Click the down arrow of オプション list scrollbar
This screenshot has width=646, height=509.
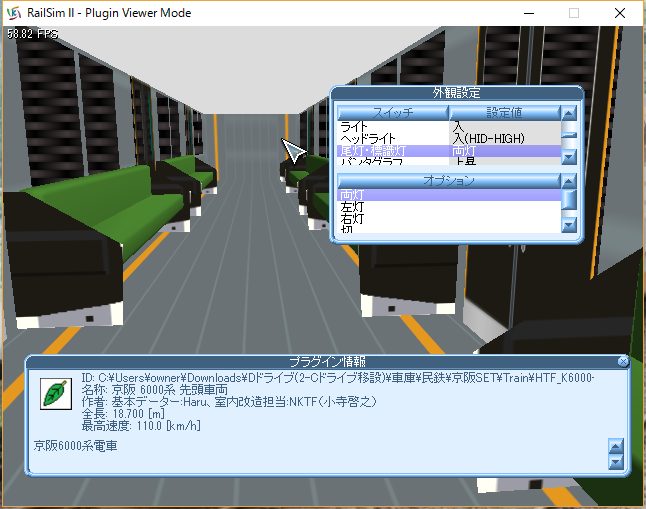569,225
